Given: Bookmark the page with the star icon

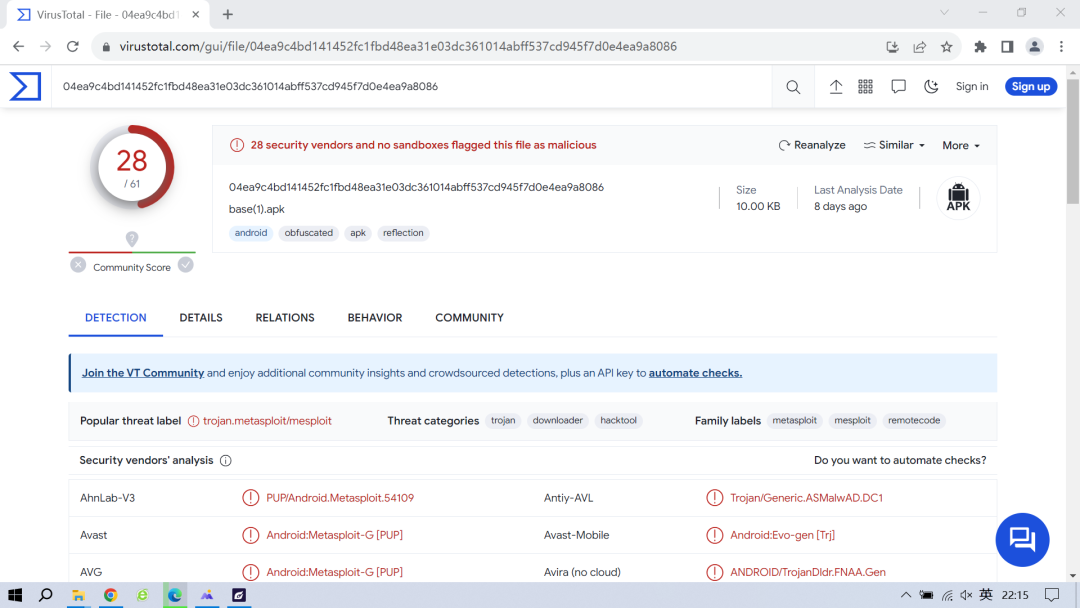Looking at the screenshot, I should pos(946,47).
